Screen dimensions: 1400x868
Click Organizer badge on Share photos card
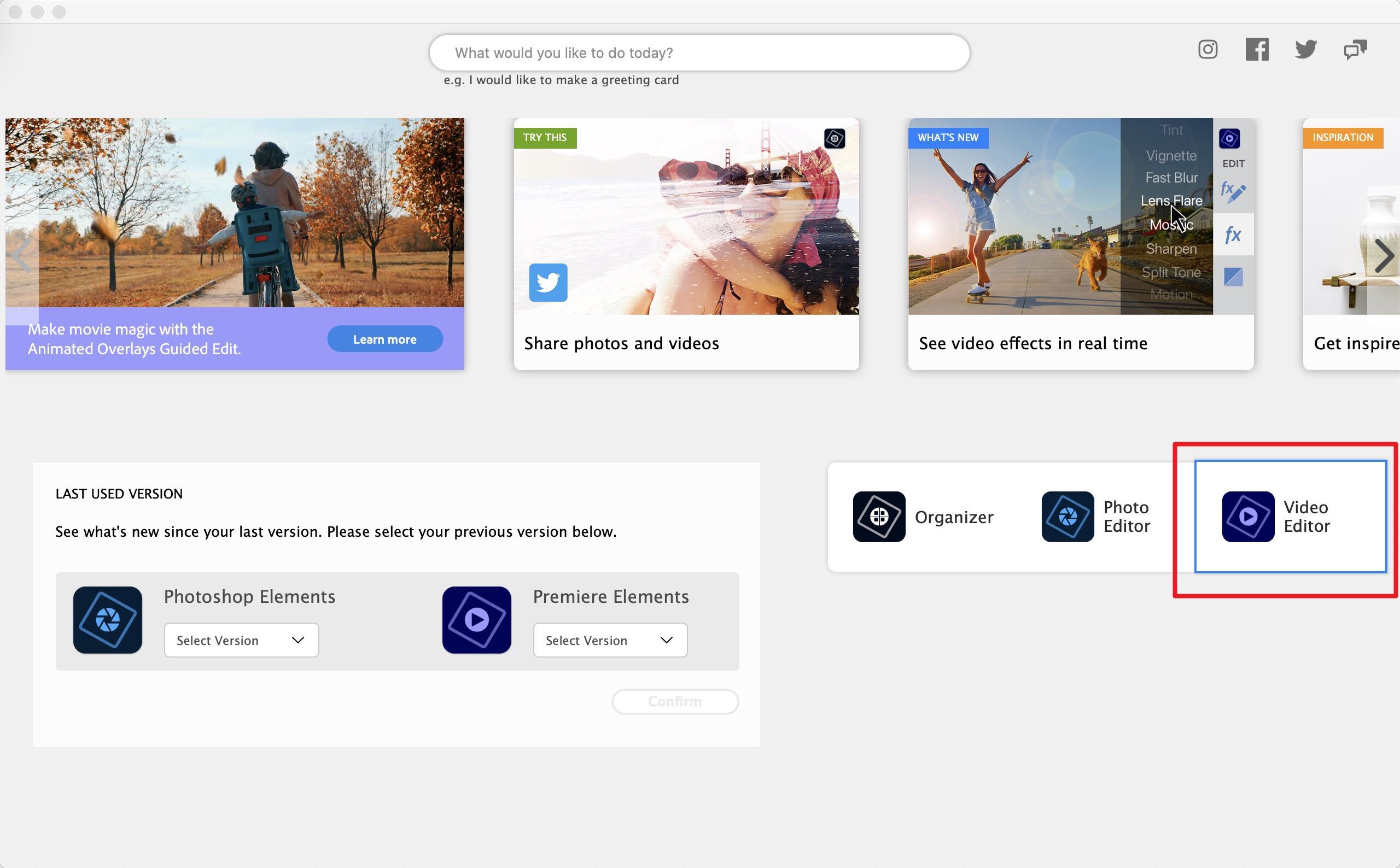point(835,138)
